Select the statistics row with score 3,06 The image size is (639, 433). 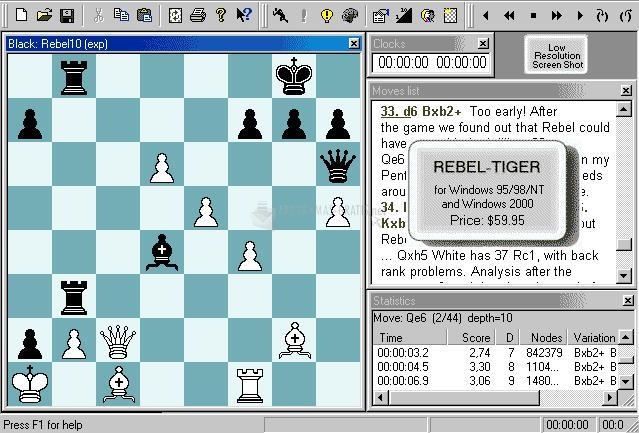496,381
